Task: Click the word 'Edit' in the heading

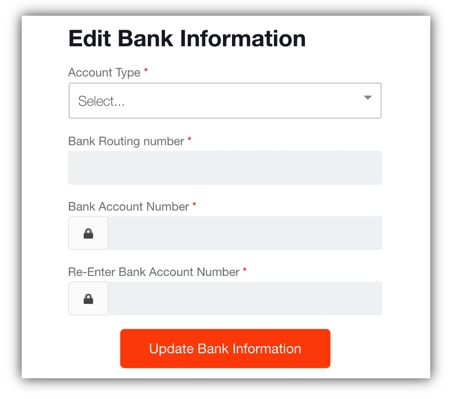Action: [90, 38]
